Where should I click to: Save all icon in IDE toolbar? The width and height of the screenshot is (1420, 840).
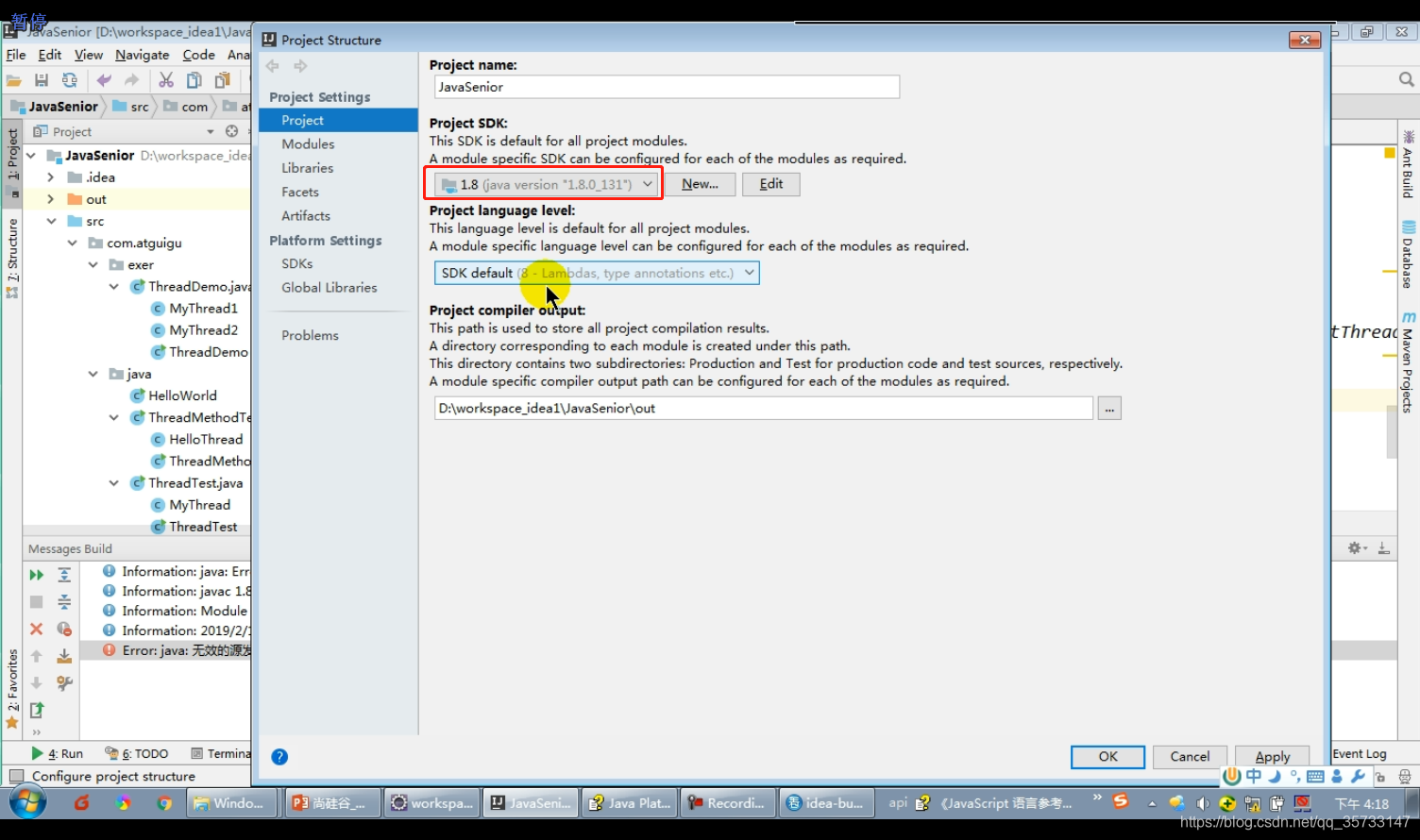42,81
